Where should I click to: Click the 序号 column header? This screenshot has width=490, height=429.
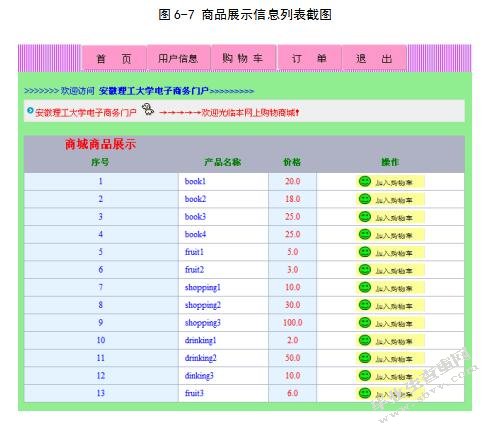click(100, 162)
